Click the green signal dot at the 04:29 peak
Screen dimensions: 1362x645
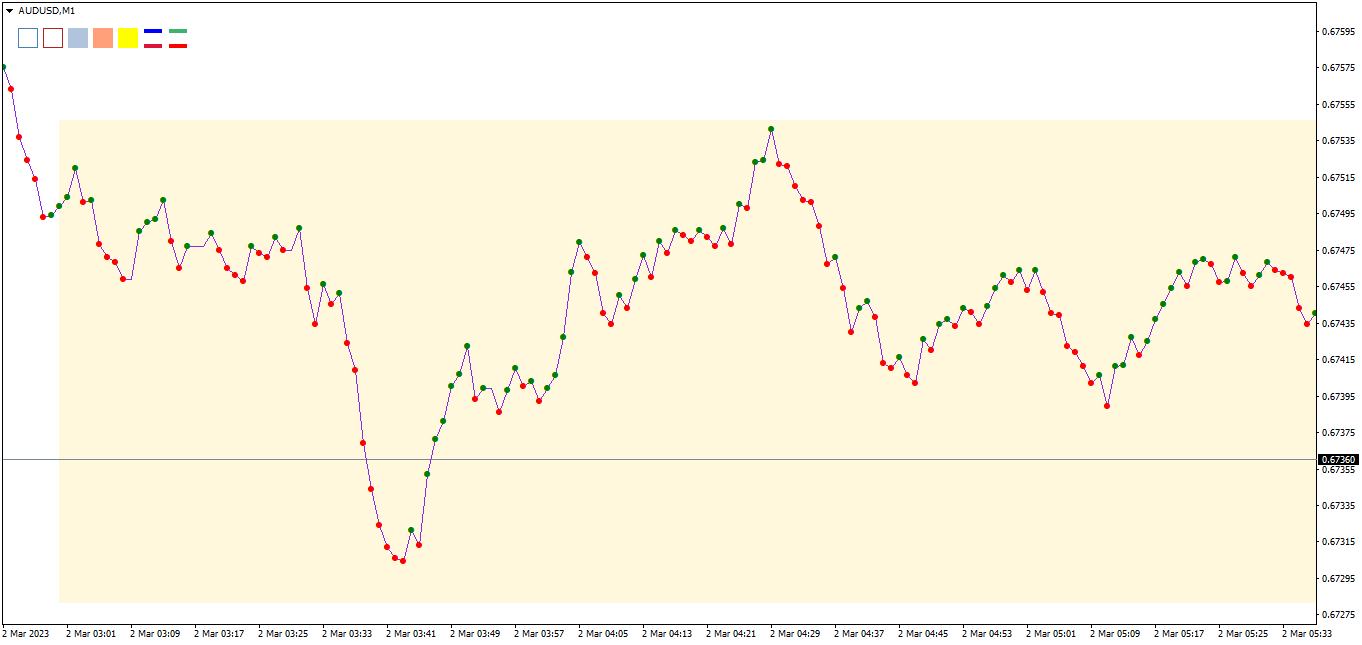pyautogui.click(x=771, y=128)
